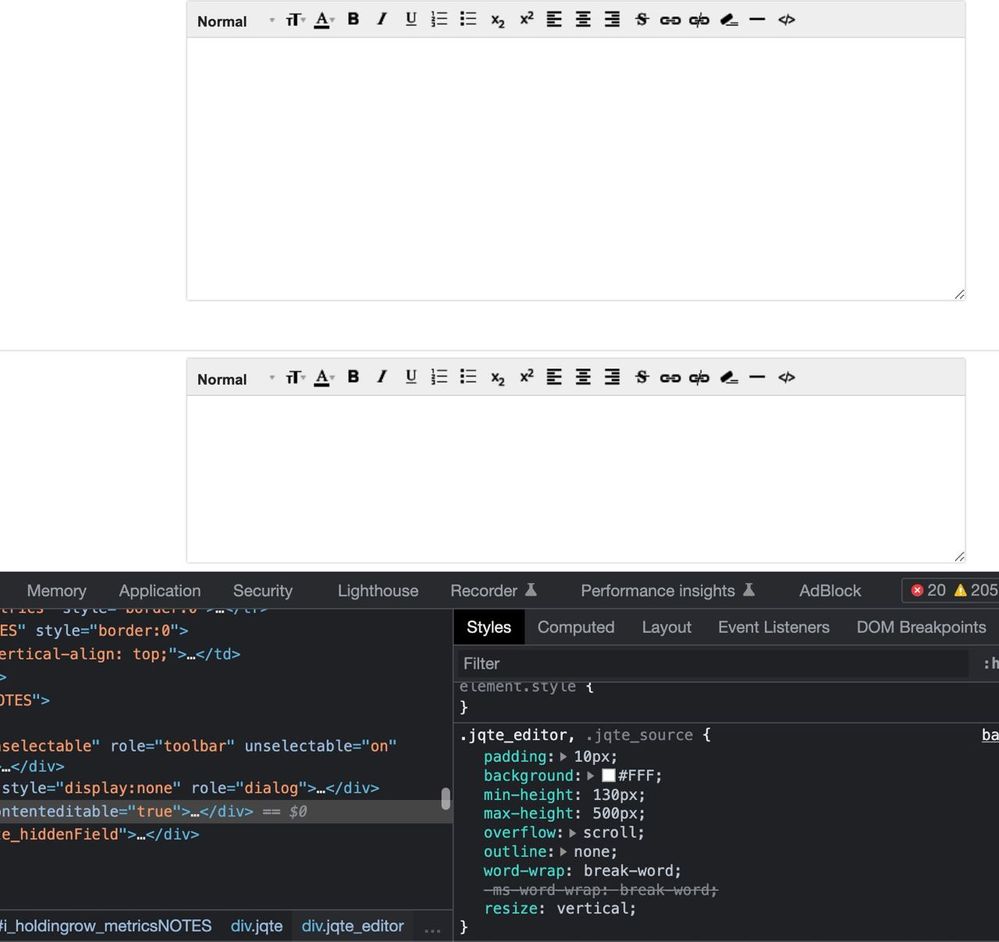The height and width of the screenshot is (942, 999).
Task: Clear formatting in the top editor toolbar
Action: coord(729,20)
